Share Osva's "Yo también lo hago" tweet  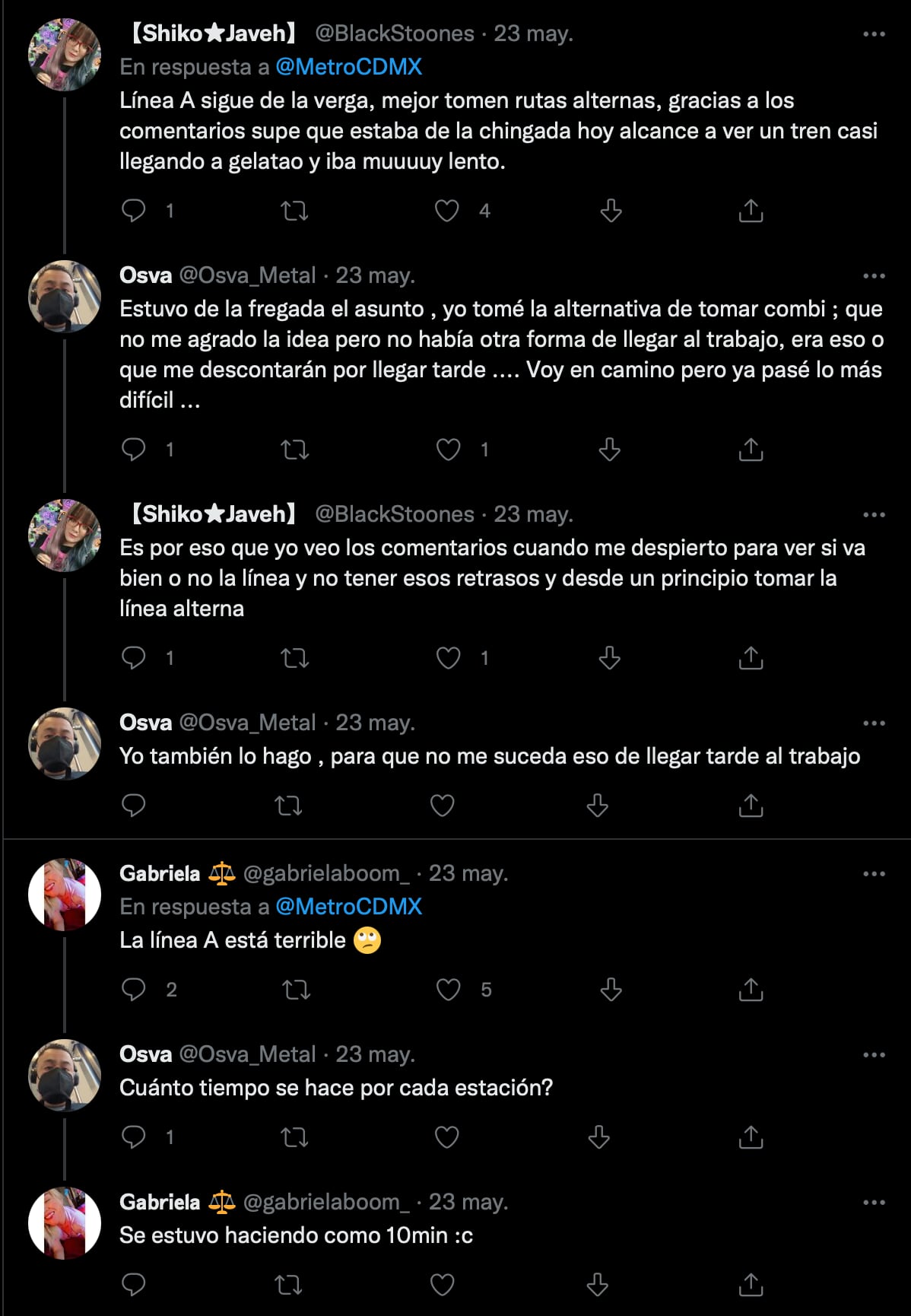(751, 805)
